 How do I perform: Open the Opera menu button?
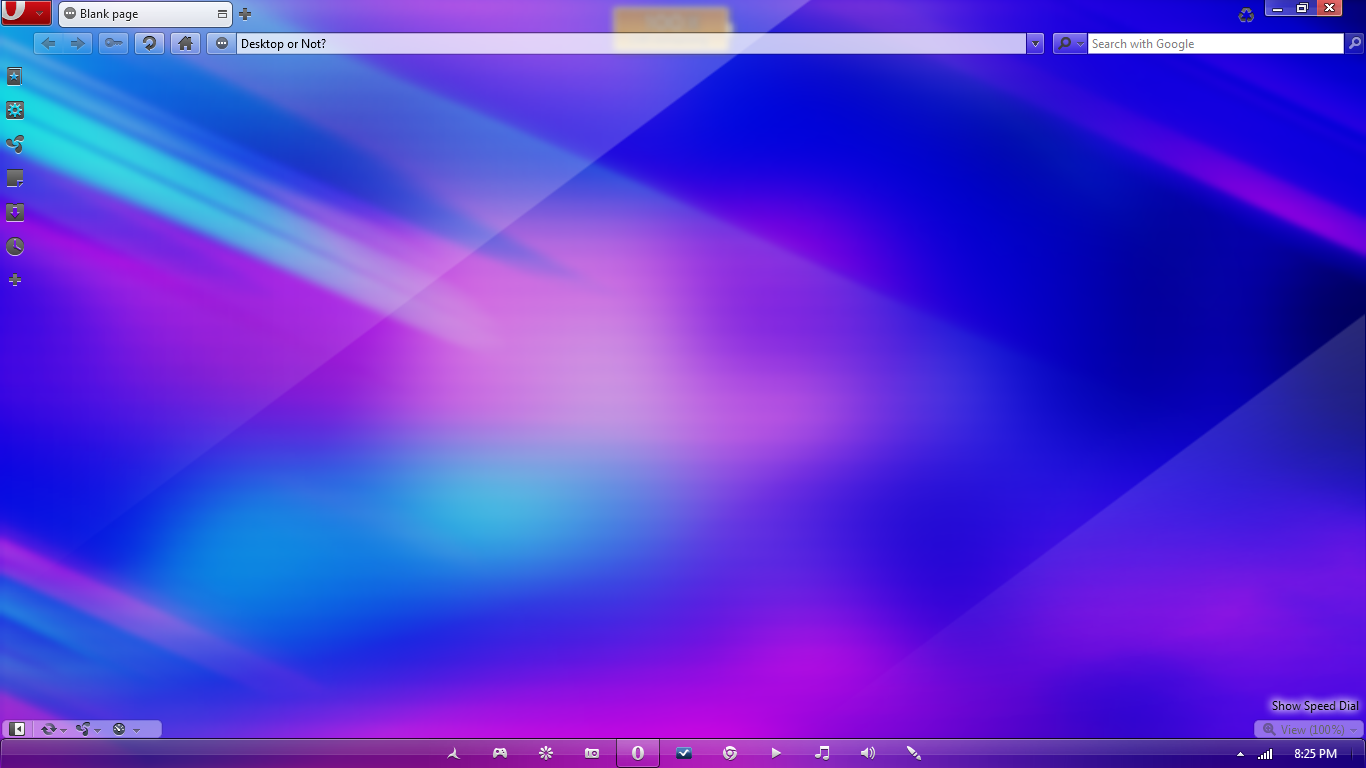click(x=18, y=12)
